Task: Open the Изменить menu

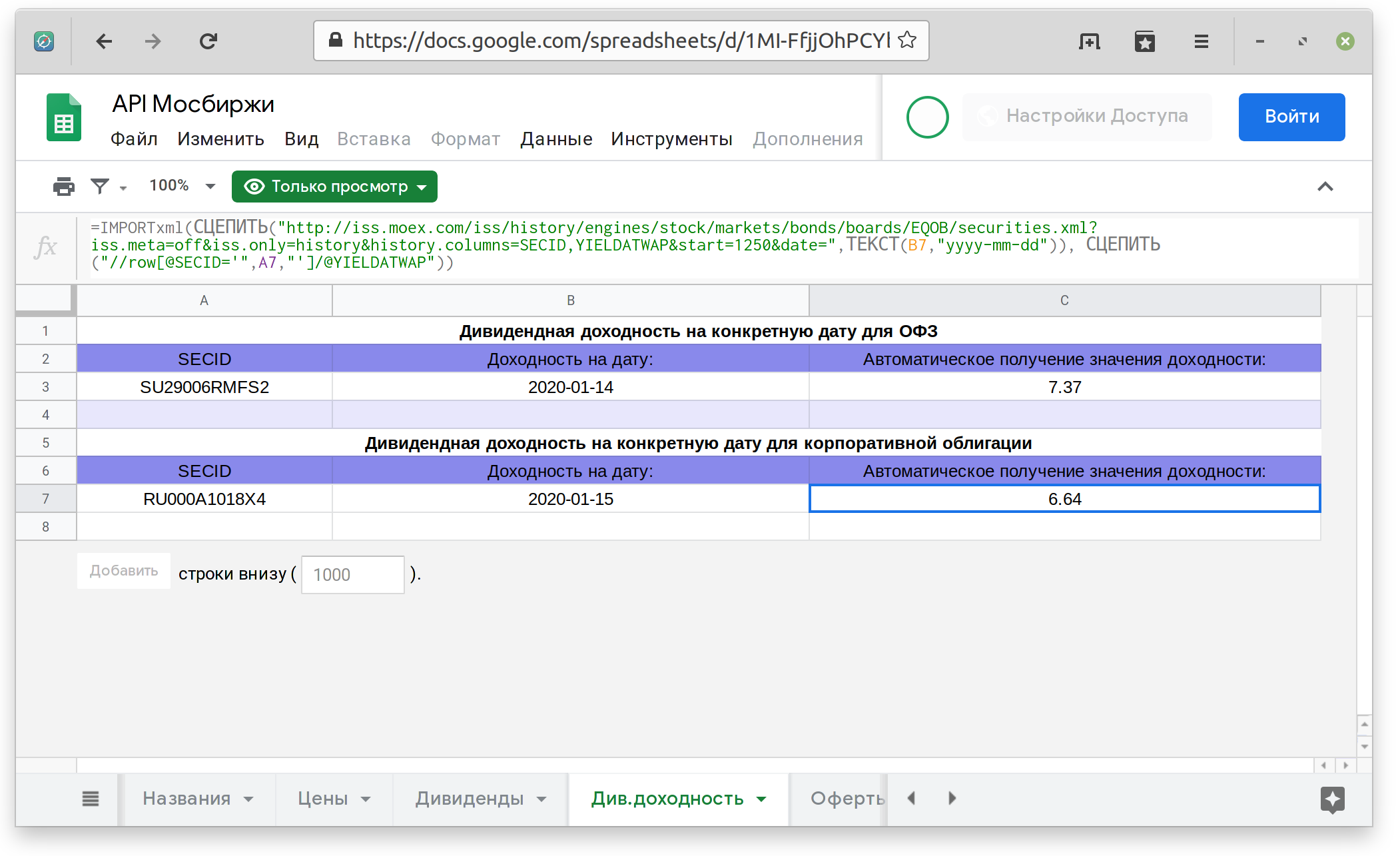Action: (x=220, y=139)
